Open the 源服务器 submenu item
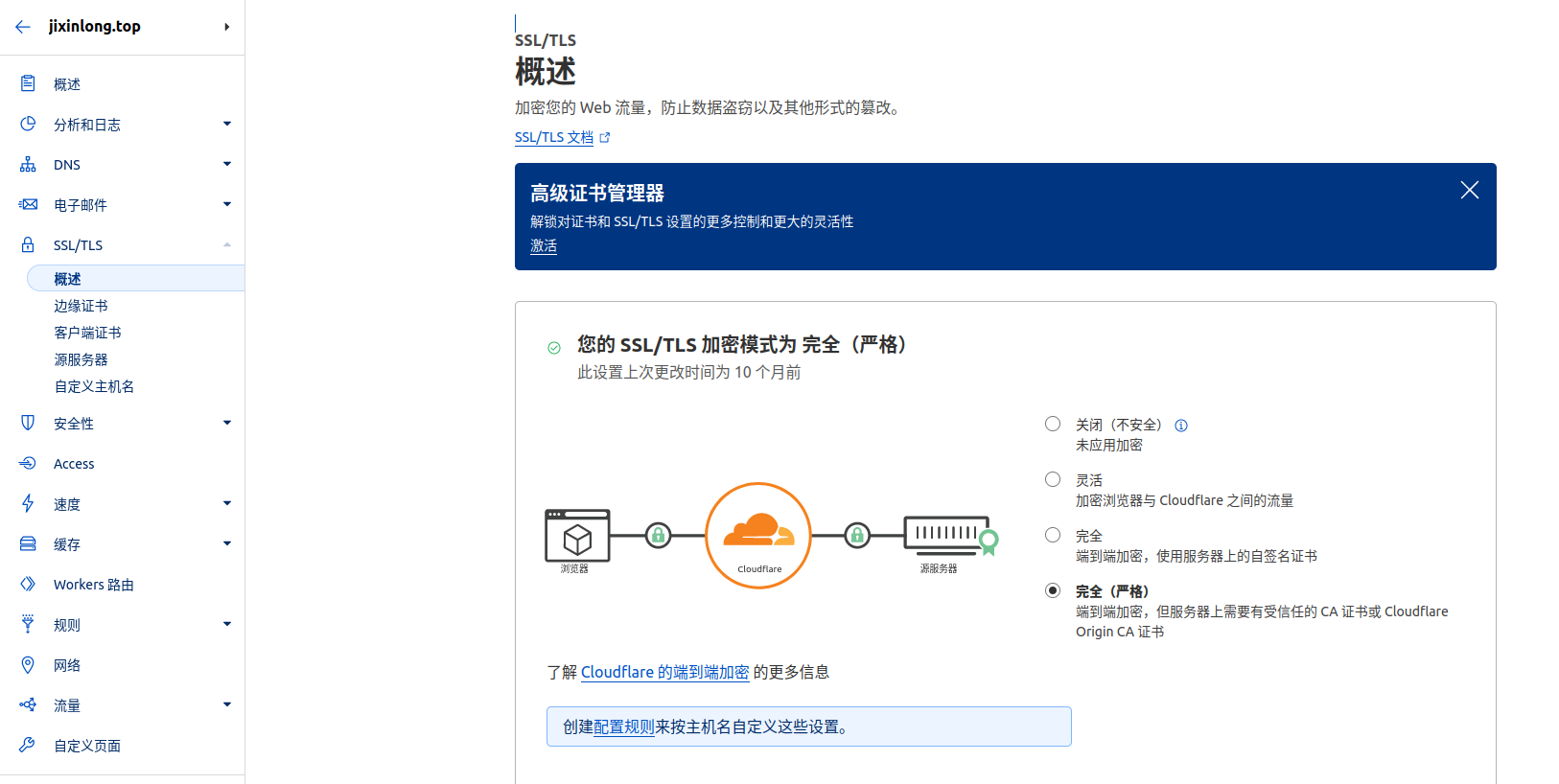 81,359
